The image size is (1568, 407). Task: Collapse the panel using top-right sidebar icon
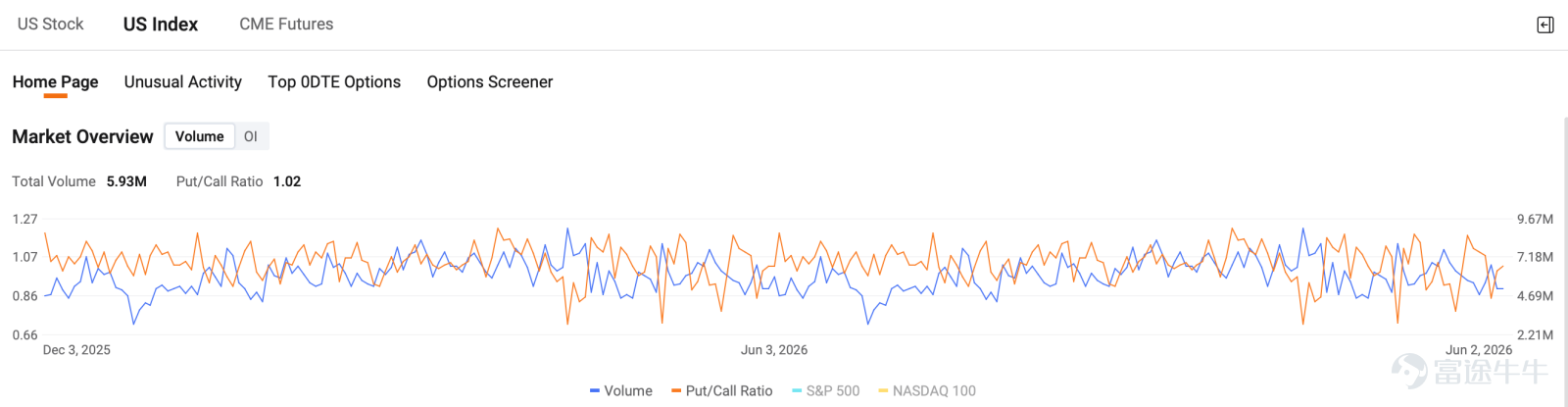[x=1545, y=25]
